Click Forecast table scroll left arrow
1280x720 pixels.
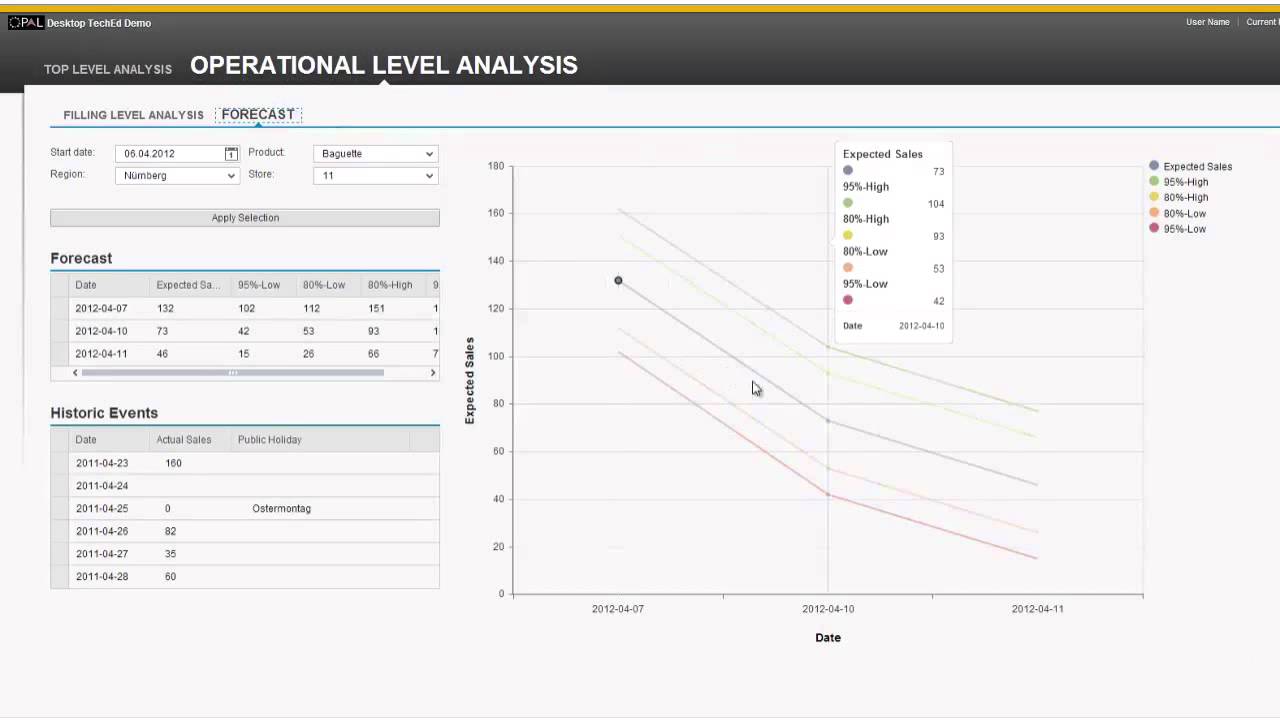[x=75, y=373]
